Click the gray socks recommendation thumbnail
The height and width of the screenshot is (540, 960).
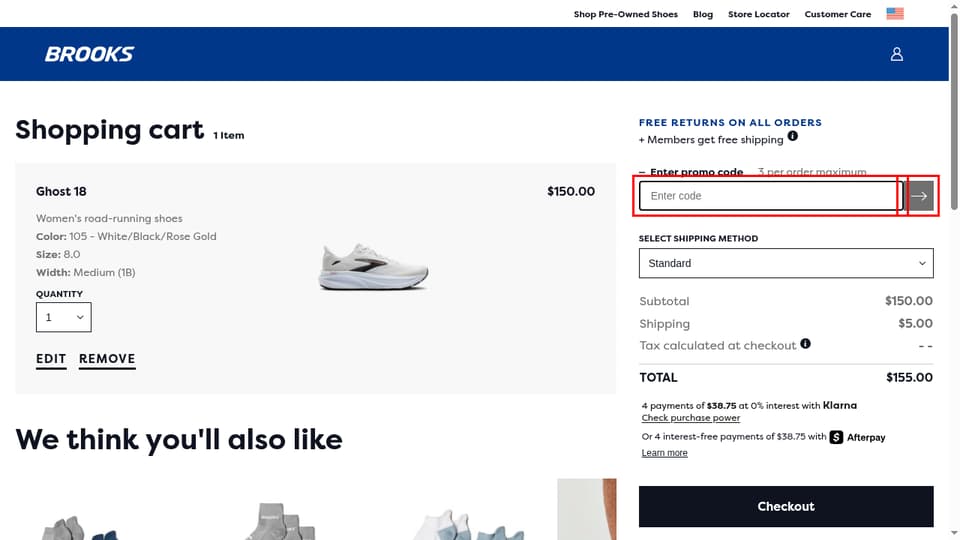pyautogui.click(x=280, y=521)
